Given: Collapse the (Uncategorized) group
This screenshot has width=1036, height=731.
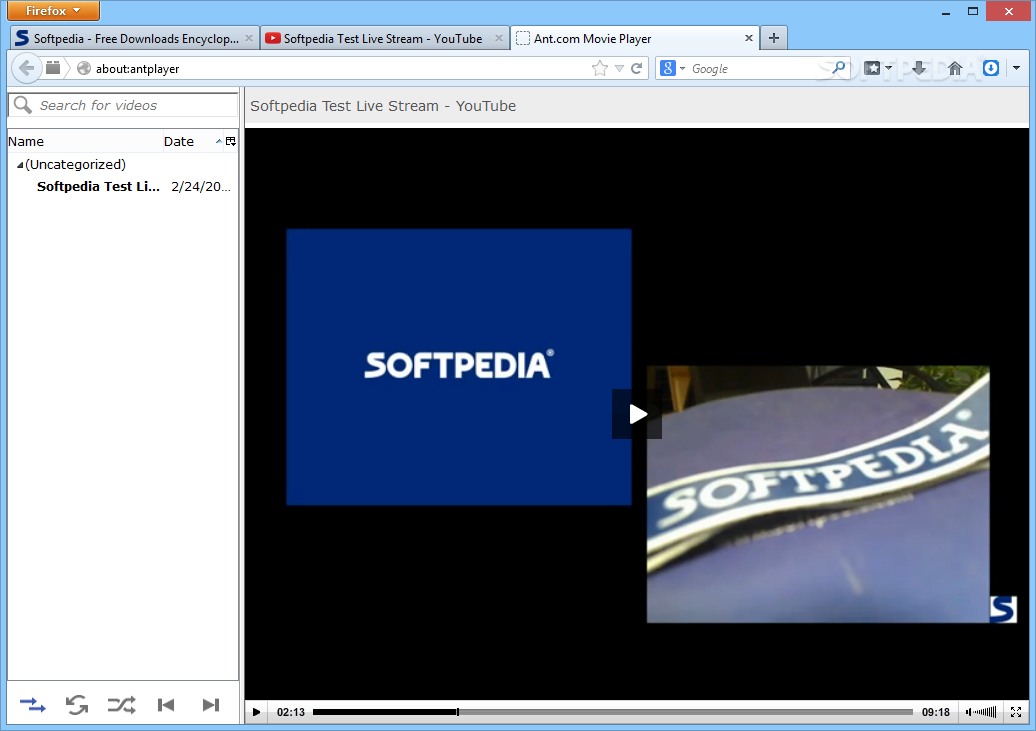Looking at the screenshot, I should [x=20, y=165].
